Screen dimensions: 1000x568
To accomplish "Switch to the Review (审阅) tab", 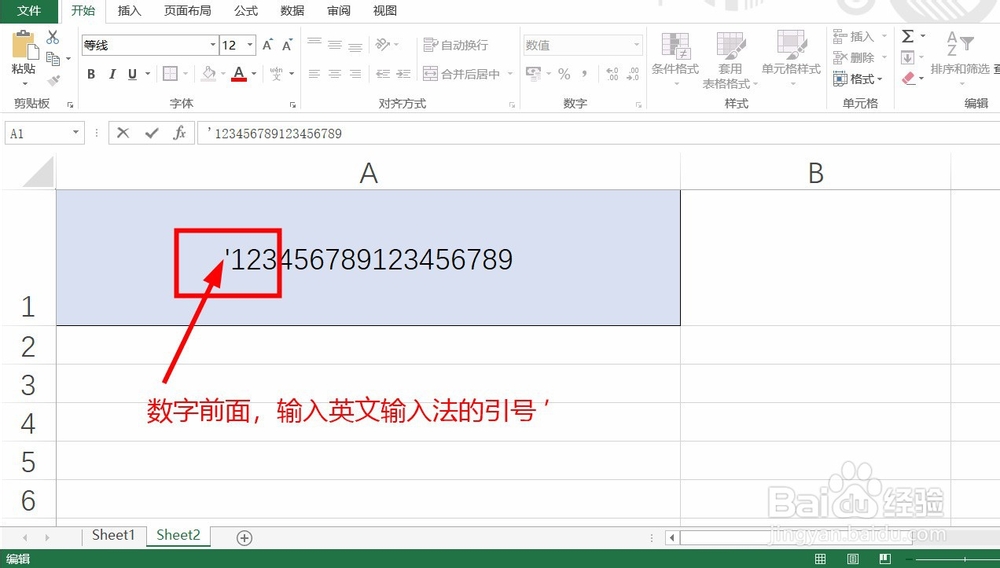I will coord(339,11).
